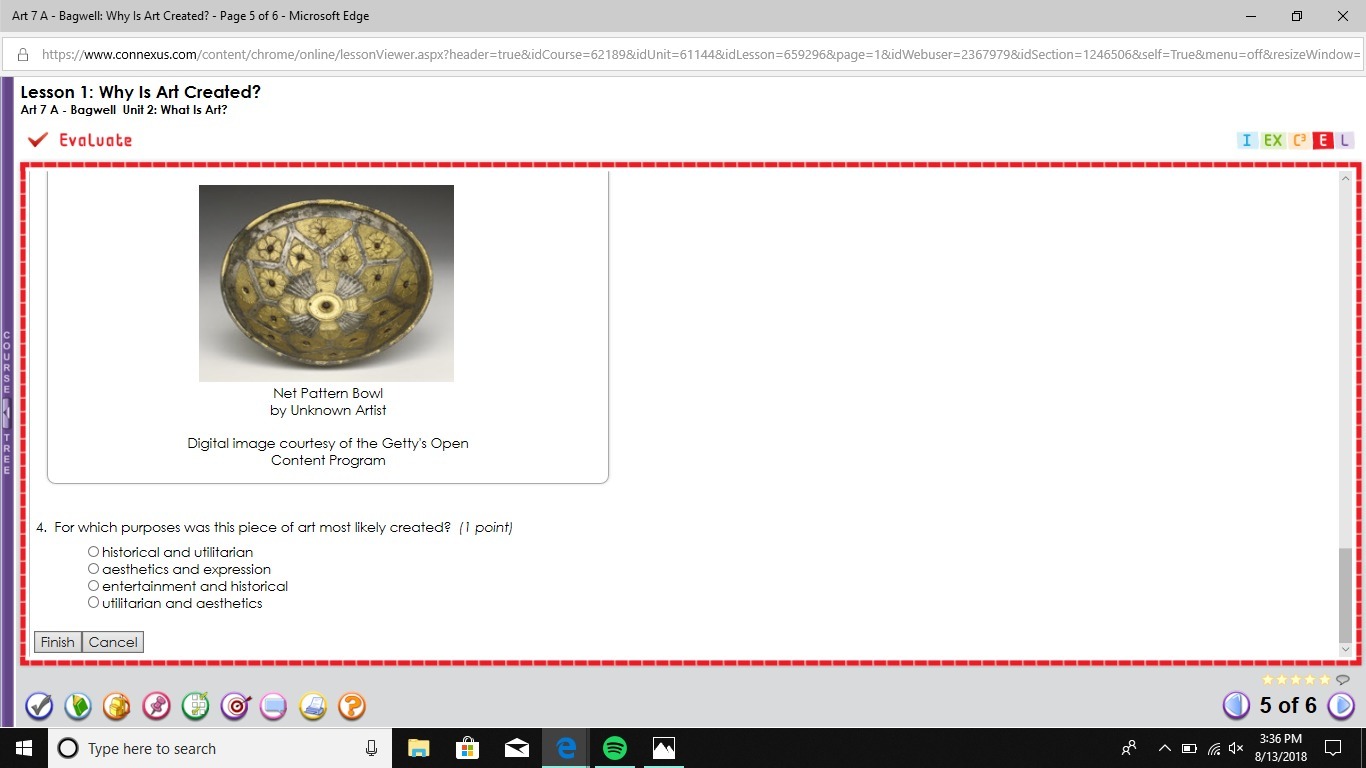
Task: Click the People icon in the system tray
Action: coord(1129,748)
